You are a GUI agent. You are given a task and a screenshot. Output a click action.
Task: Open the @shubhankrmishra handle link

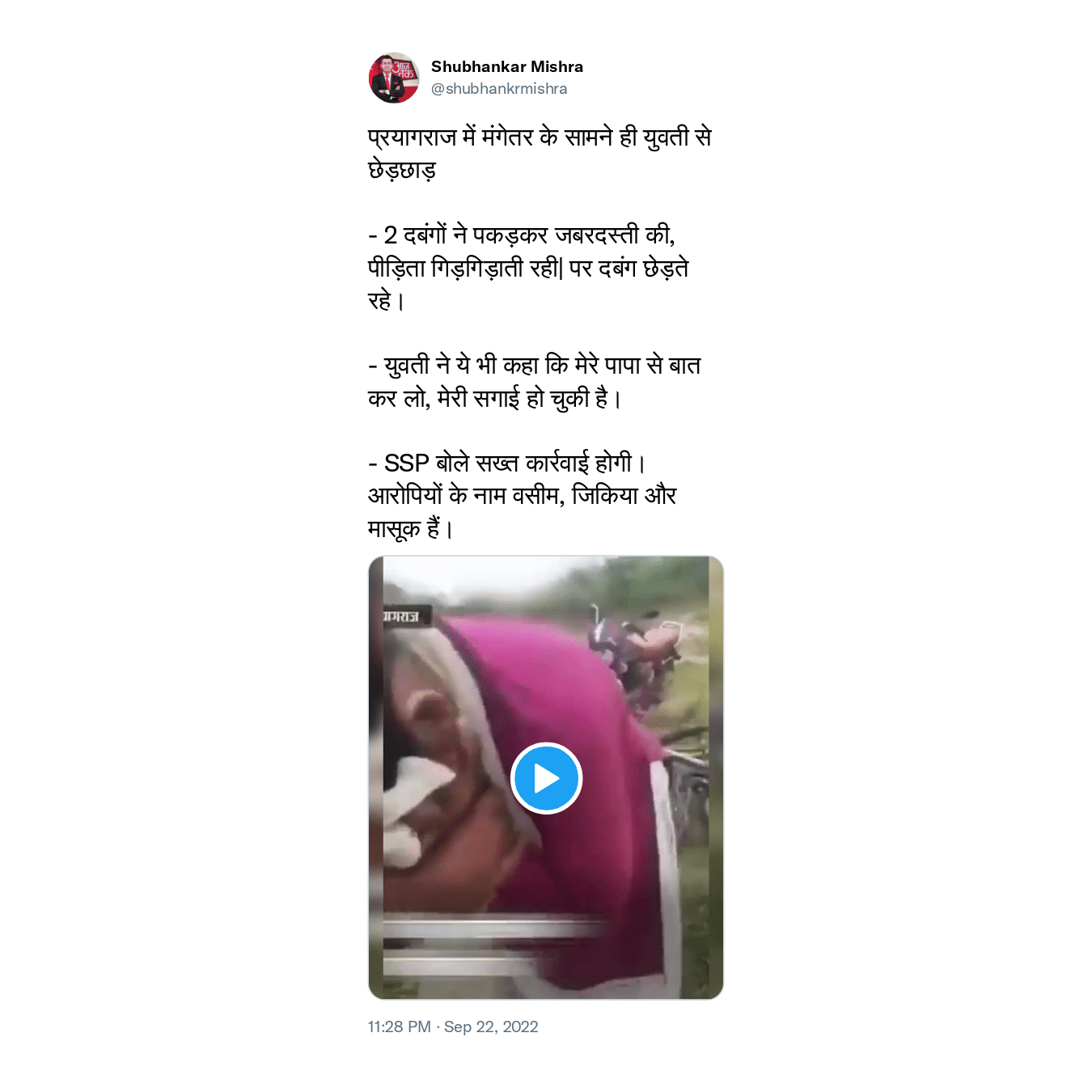[x=499, y=89]
